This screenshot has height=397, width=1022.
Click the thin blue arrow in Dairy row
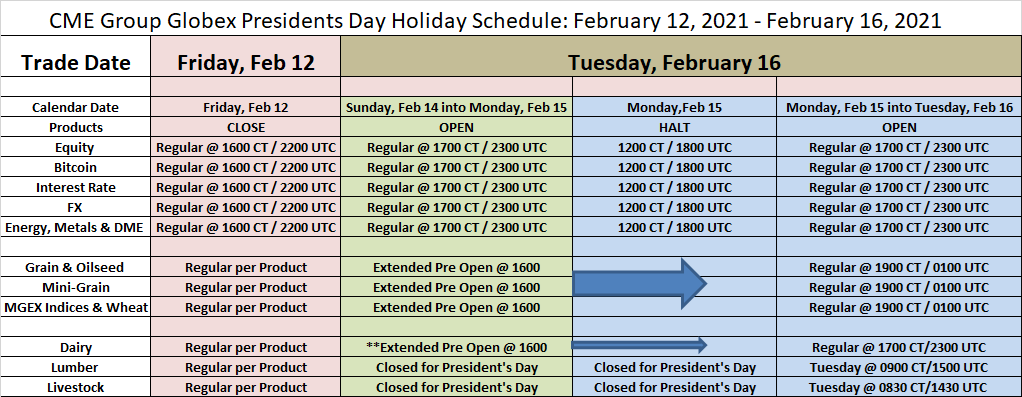click(639, 344)
